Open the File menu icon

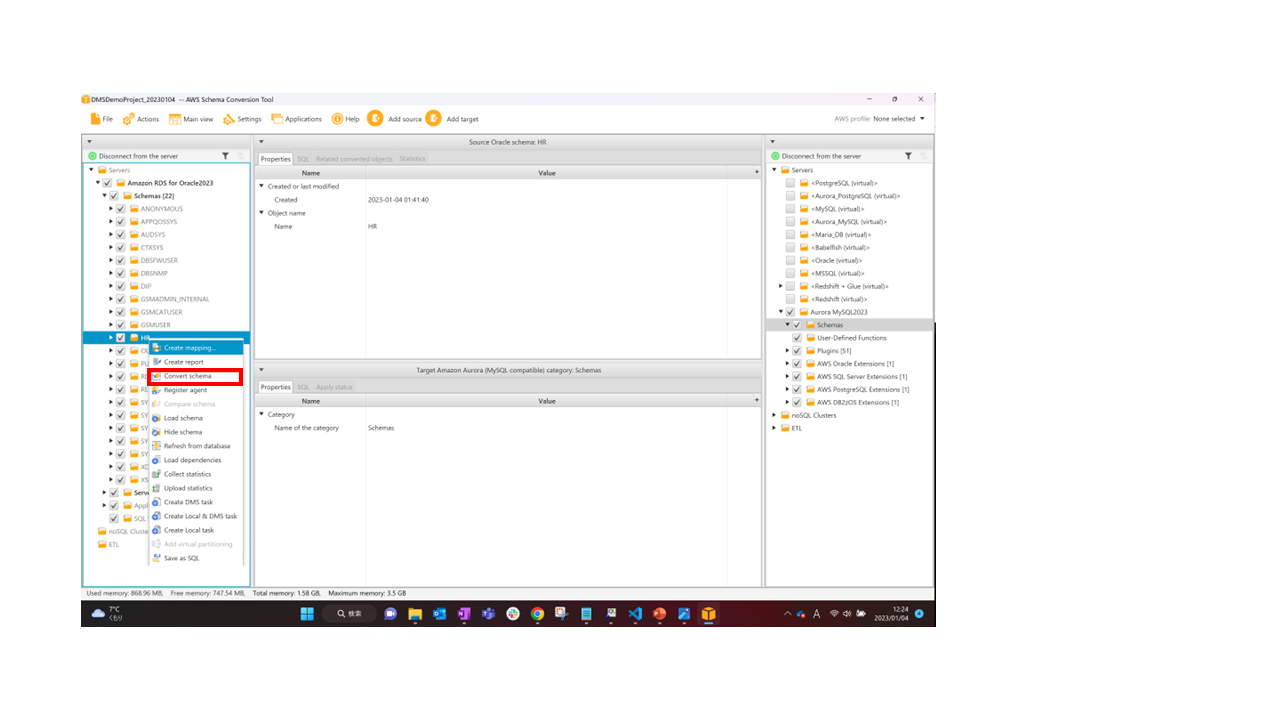[96, 119]
